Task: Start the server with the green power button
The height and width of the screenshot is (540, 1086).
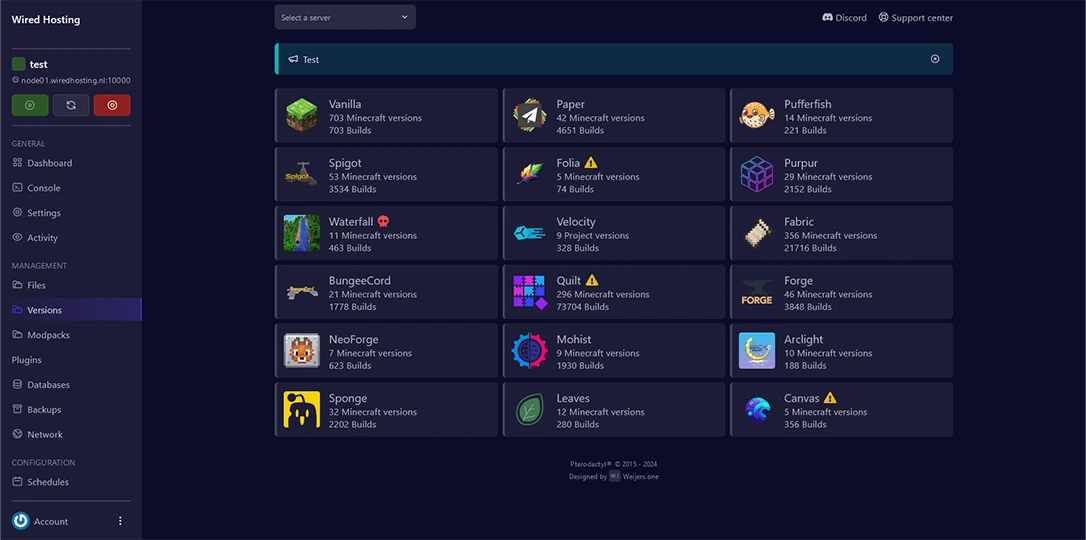Action: coord(30,105)
